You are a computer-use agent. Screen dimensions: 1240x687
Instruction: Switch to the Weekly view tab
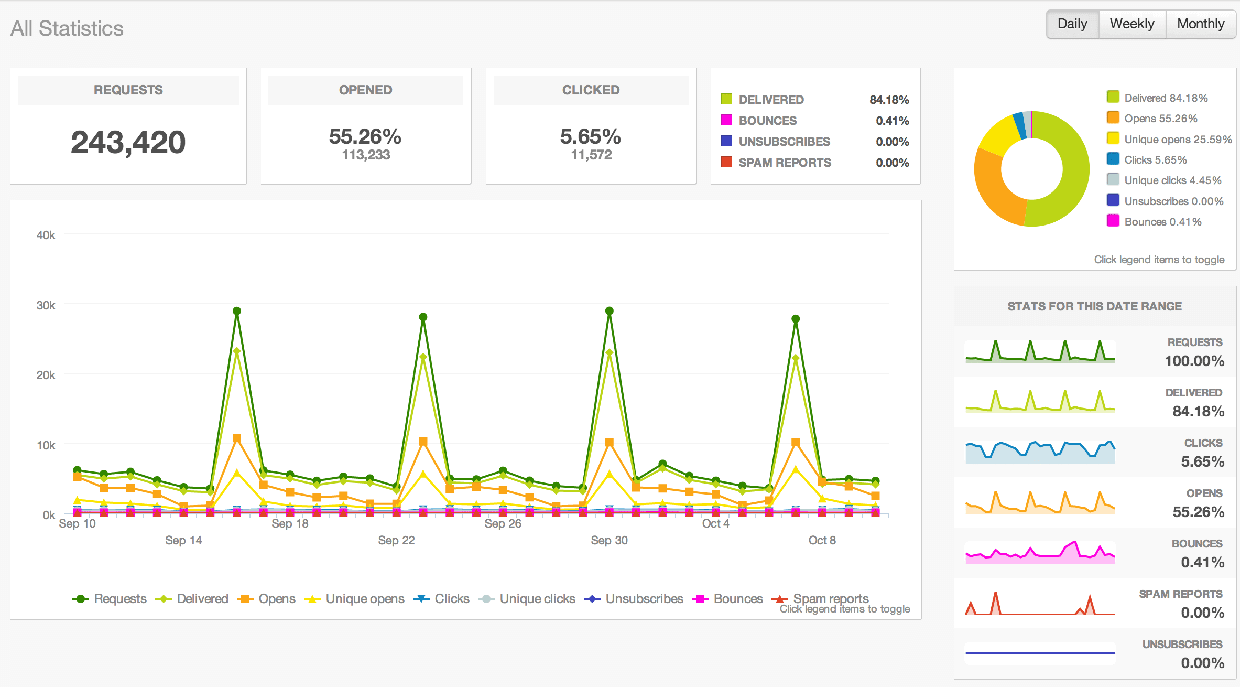click(x=1131, y=23)
